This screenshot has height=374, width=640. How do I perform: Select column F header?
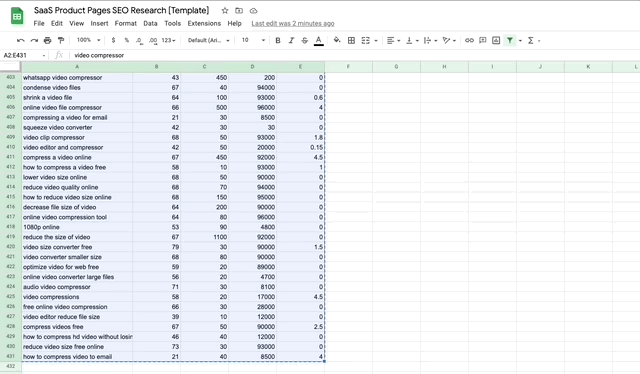[x=348, y=67]
